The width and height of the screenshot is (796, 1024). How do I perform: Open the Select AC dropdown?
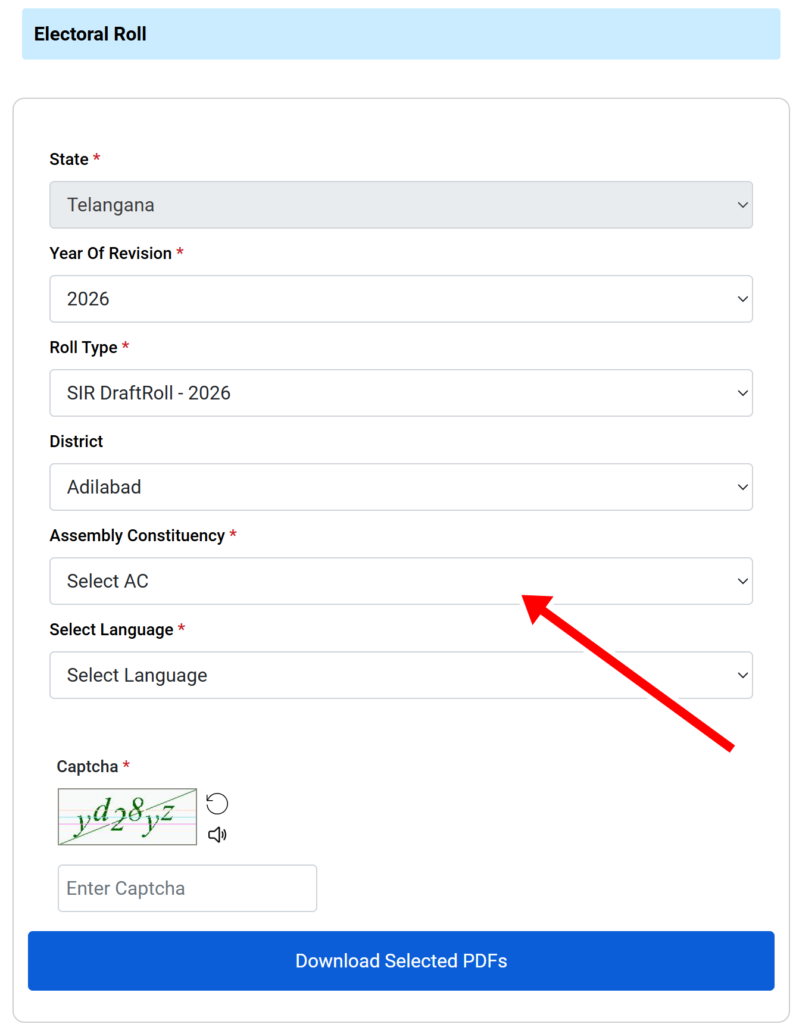(x=401, y=581)
